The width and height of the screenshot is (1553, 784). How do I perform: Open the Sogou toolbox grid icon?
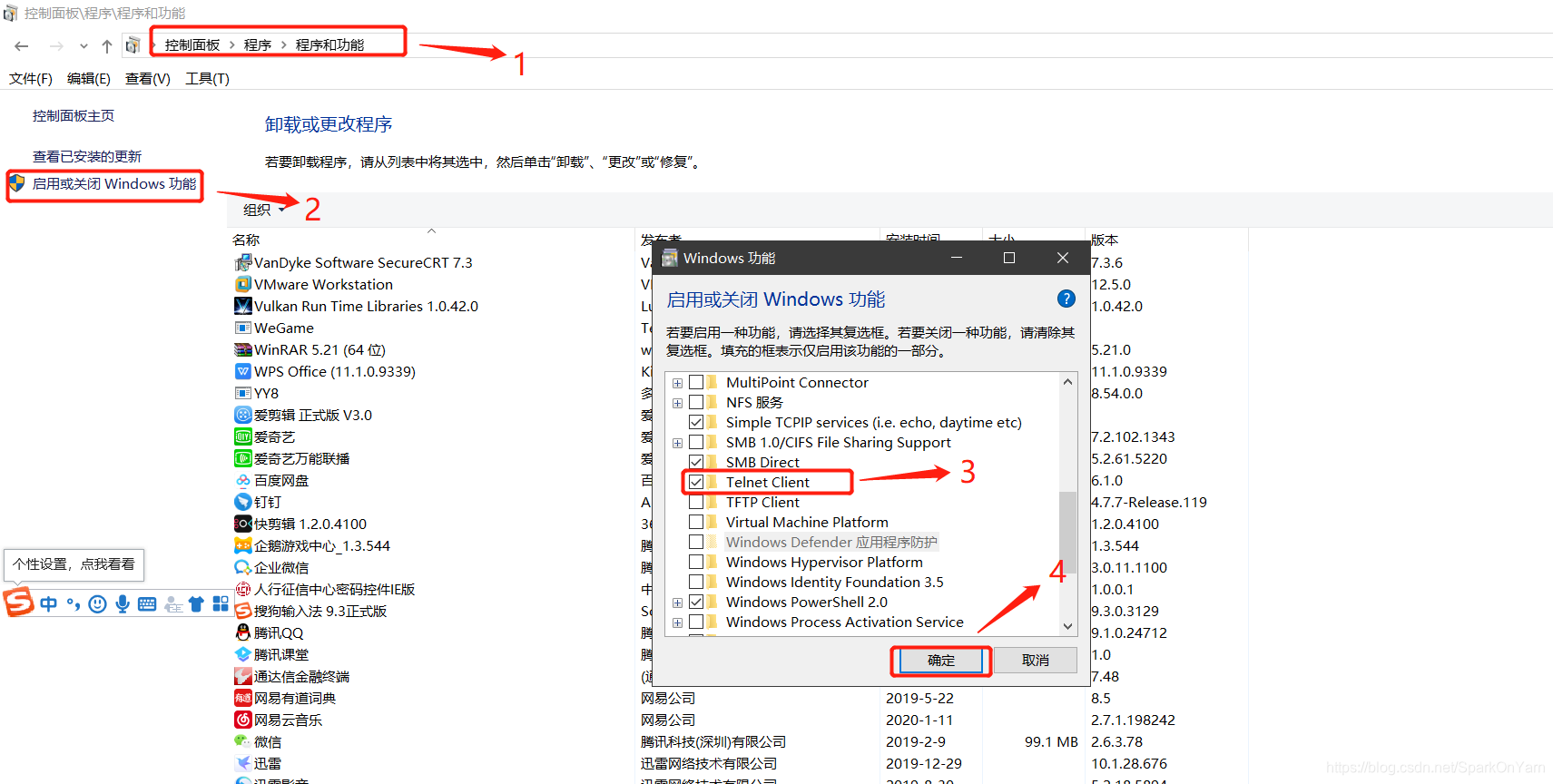coord(221,604)
